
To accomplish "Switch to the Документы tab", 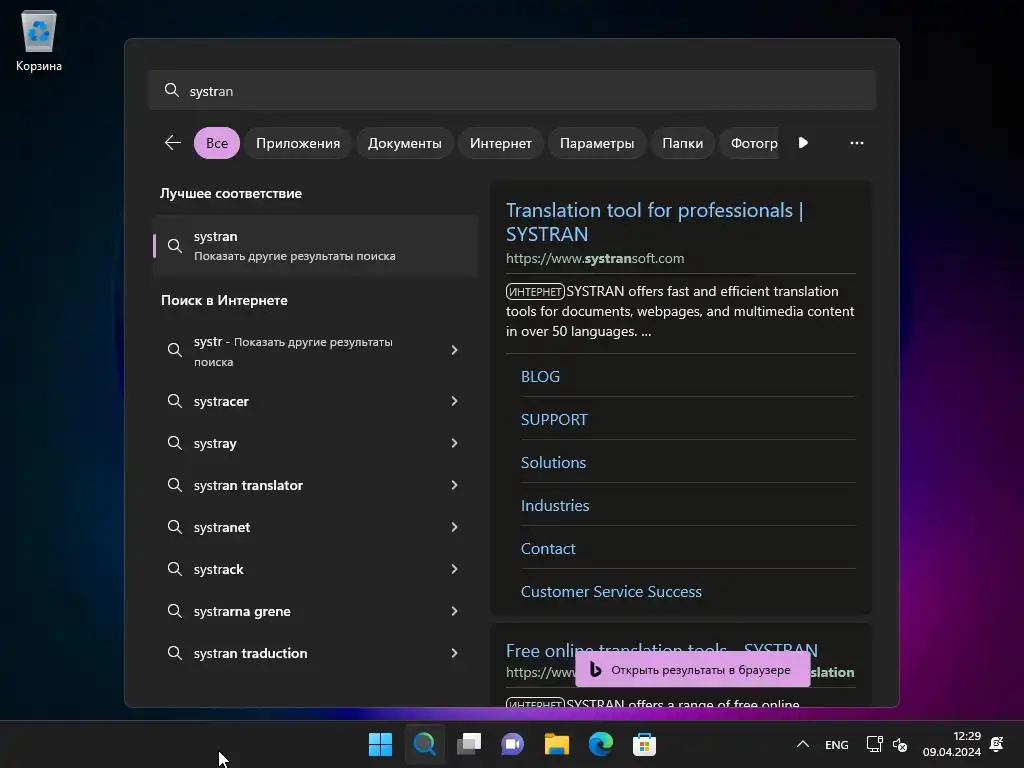I will click(x=404, y=143).
